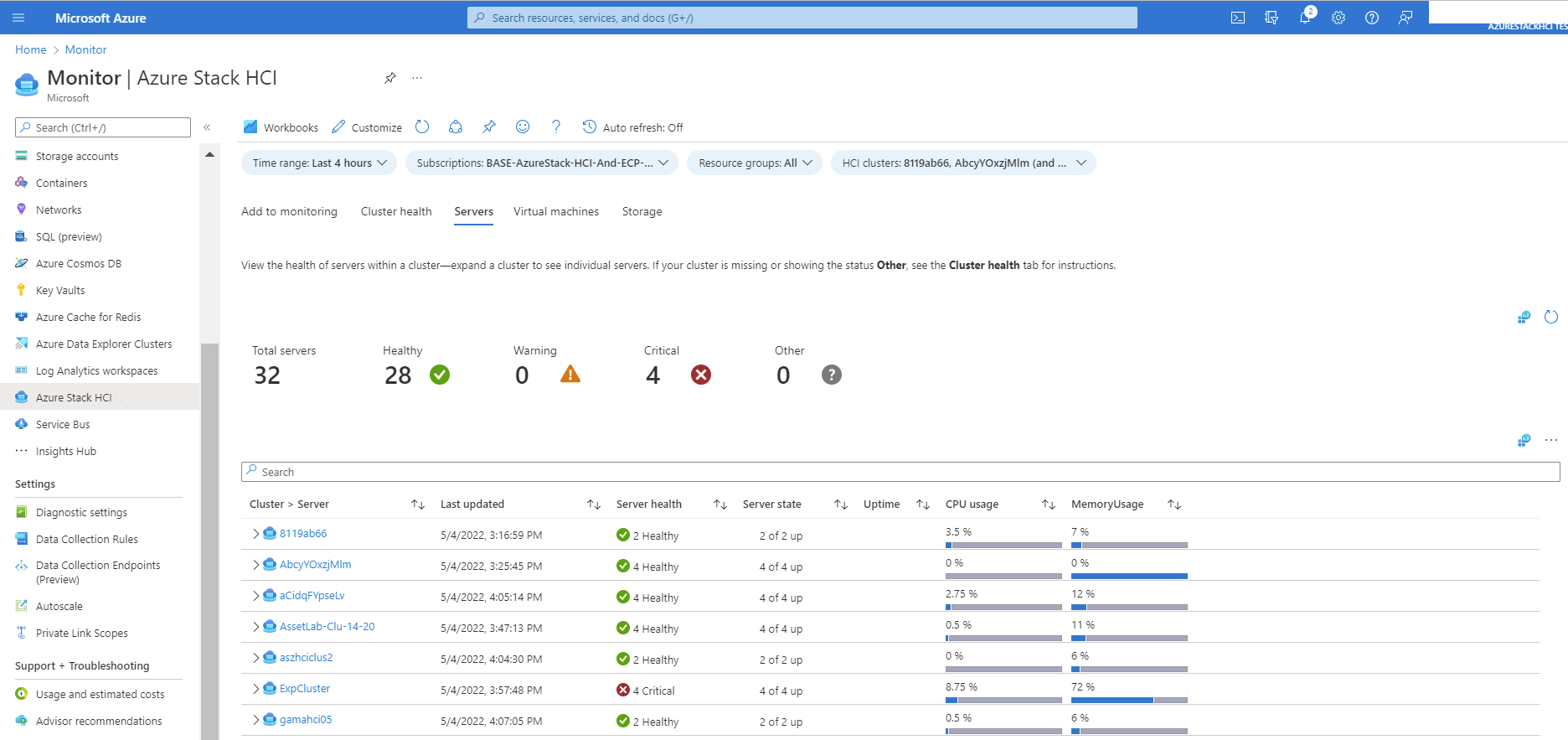The image size is (1568, 740).
Task: Select the Servers tab
Action: (x=474, y=211)
